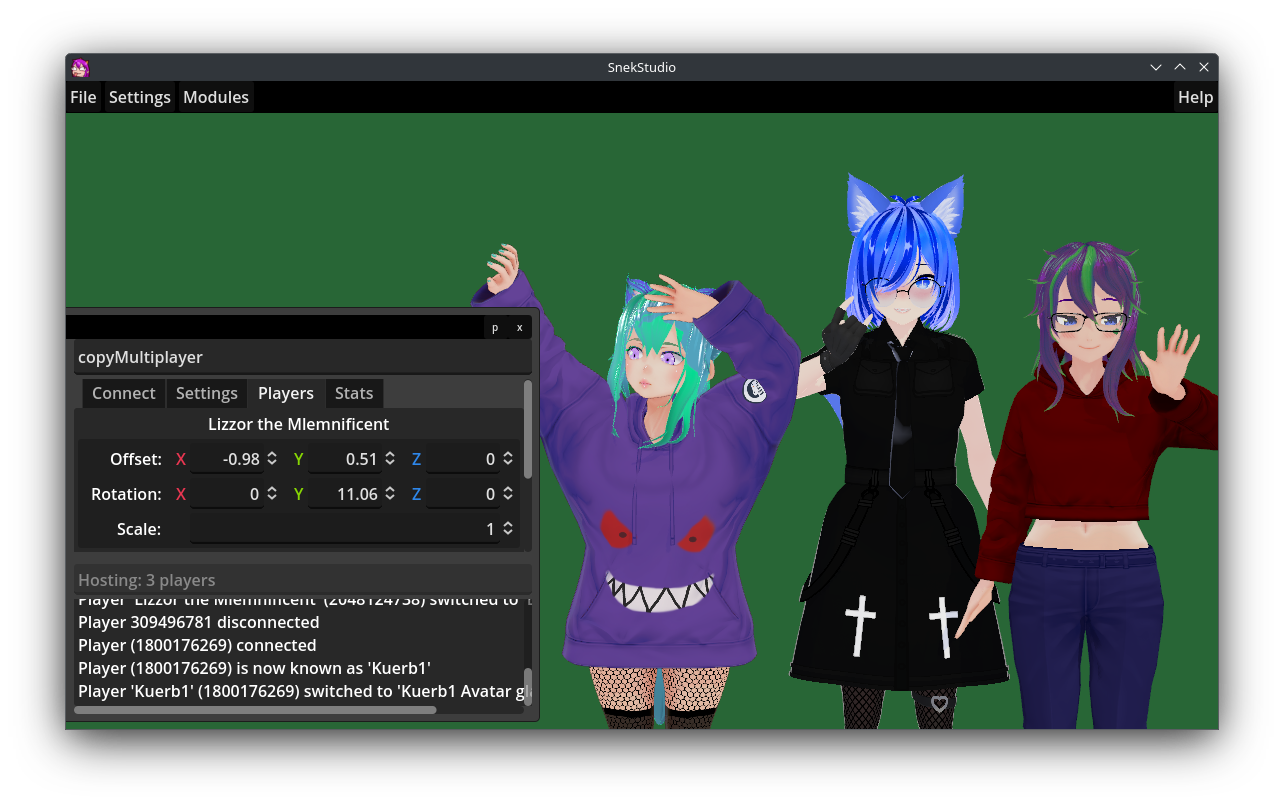
Task: Click the Rotation Z stepper arrows
Action: [508, 494]
